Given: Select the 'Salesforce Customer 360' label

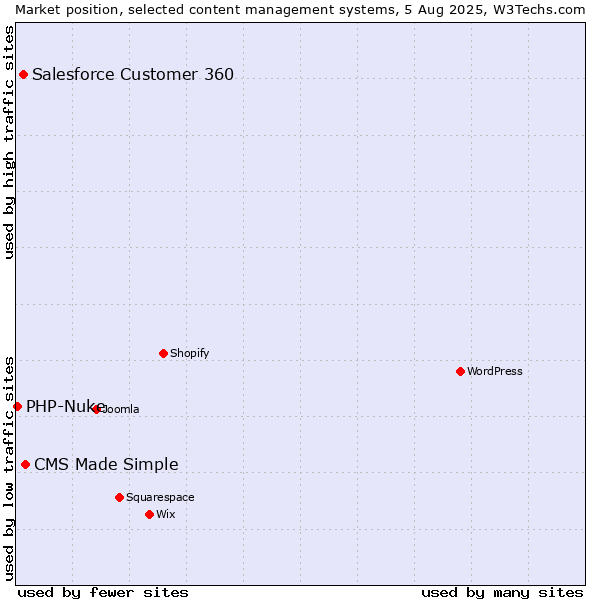Looking at the screenshot, I should (133, 74).
